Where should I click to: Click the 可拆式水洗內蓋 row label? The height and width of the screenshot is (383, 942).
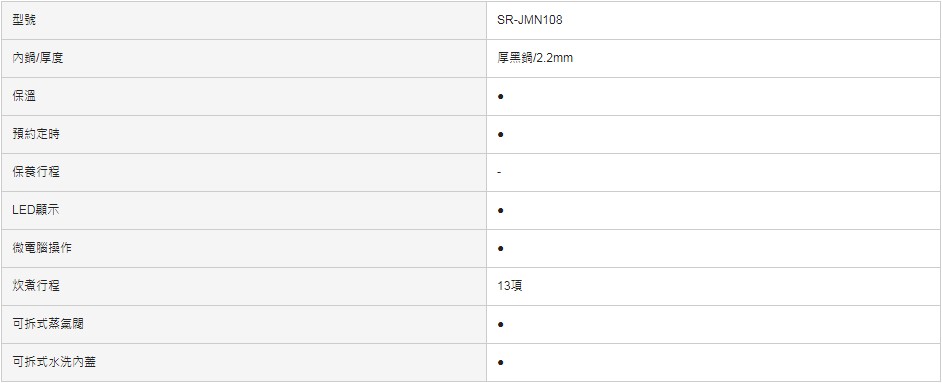click(54, 362)
